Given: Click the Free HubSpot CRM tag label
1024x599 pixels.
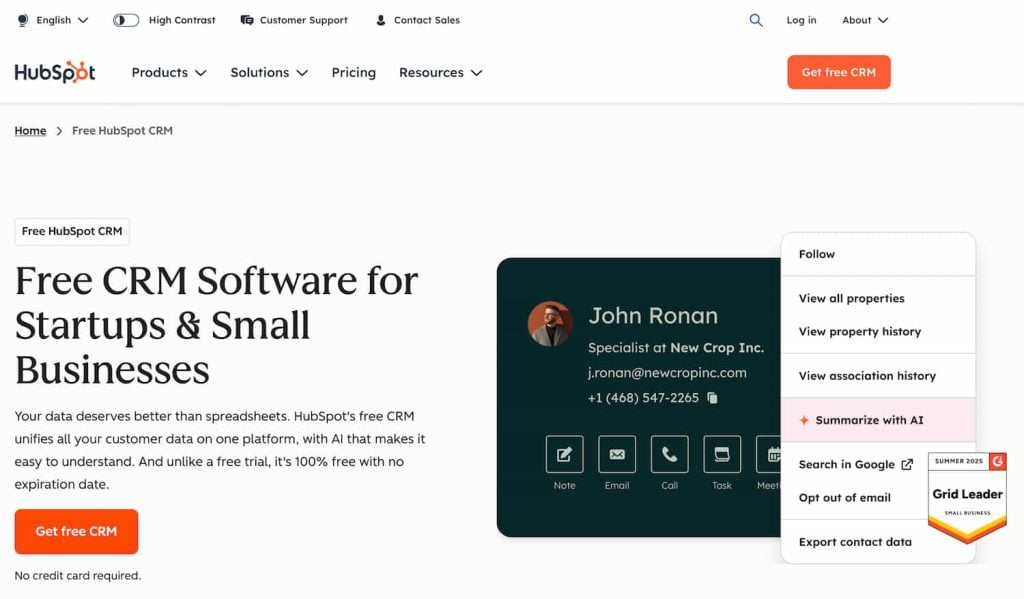Looking at the screenshot, I should click(x=72, y=231).
